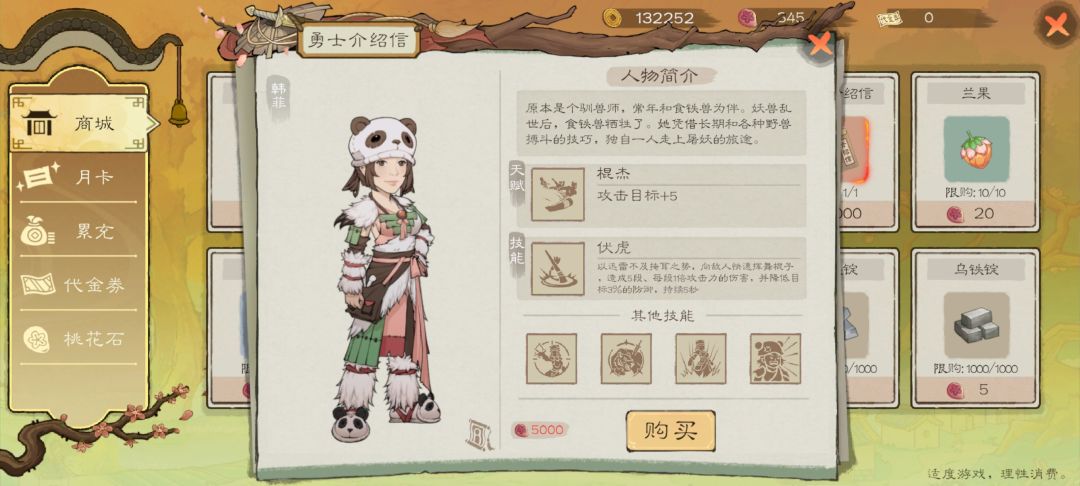Open the 累充 tab
This screenshot has height=486, width=1080.
[x=80, y=231]
